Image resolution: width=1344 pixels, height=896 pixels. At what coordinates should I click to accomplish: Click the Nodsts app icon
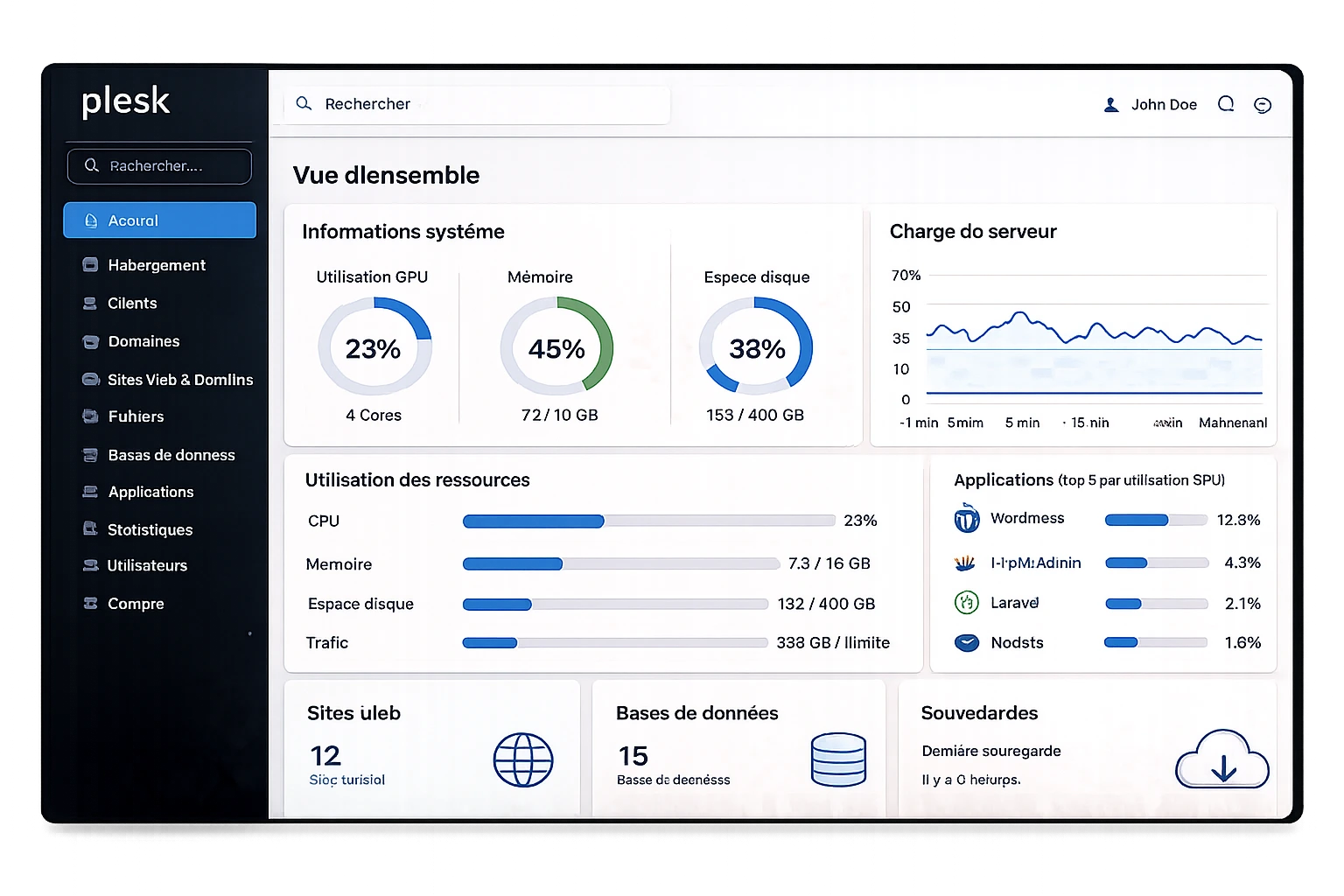(x=966, y=643)
